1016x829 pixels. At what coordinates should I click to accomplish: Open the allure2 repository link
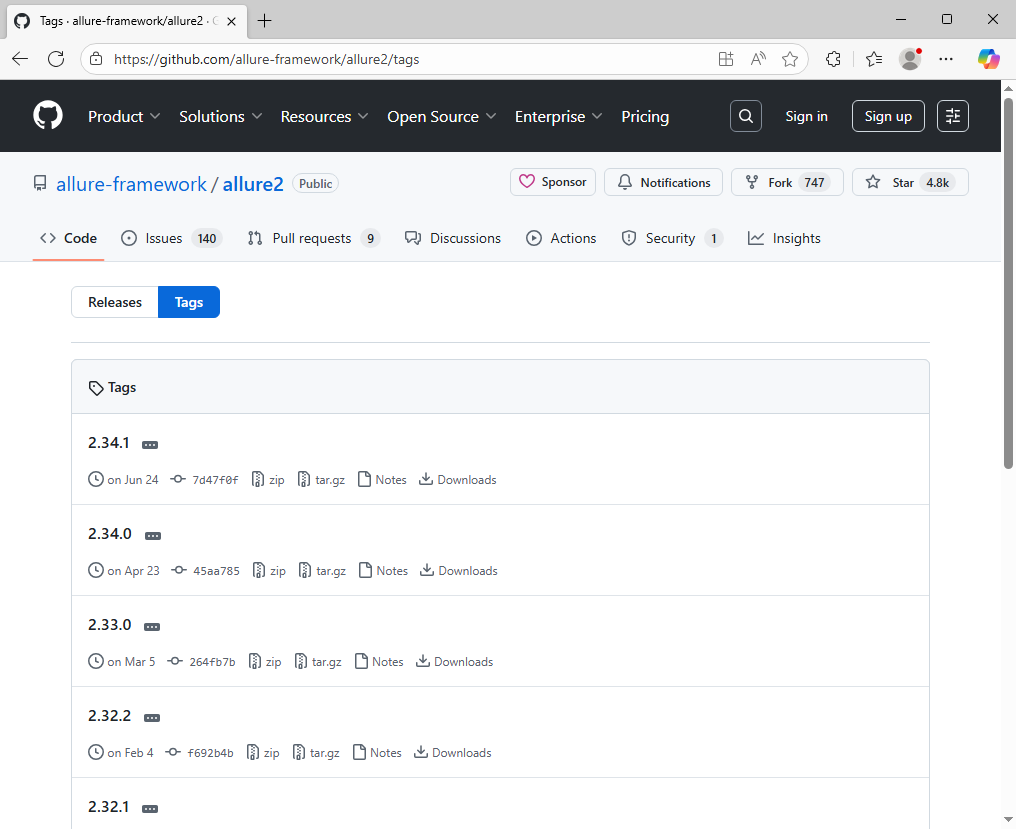(253, 184)
